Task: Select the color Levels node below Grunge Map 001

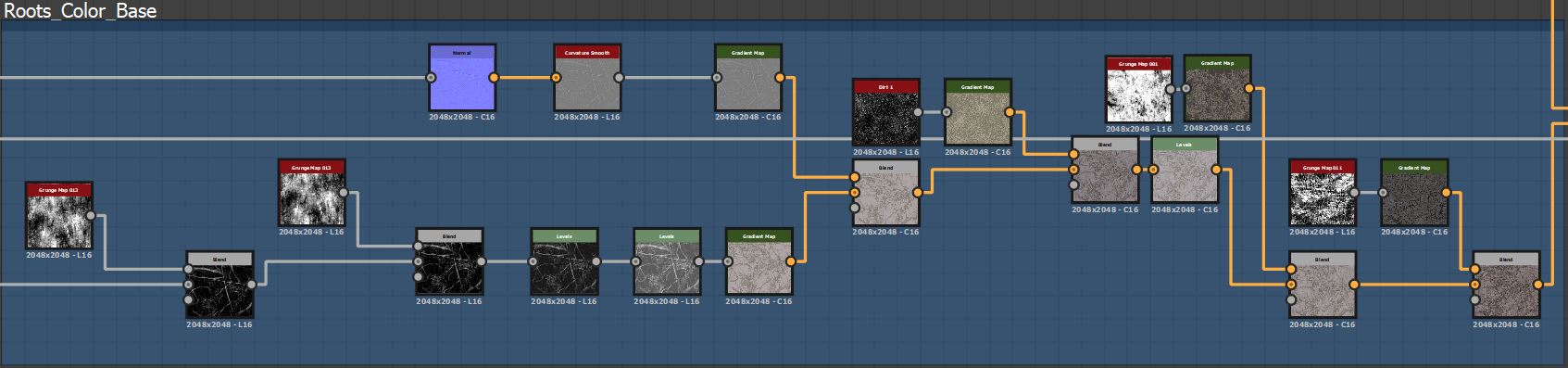Action: [1184, 171]
